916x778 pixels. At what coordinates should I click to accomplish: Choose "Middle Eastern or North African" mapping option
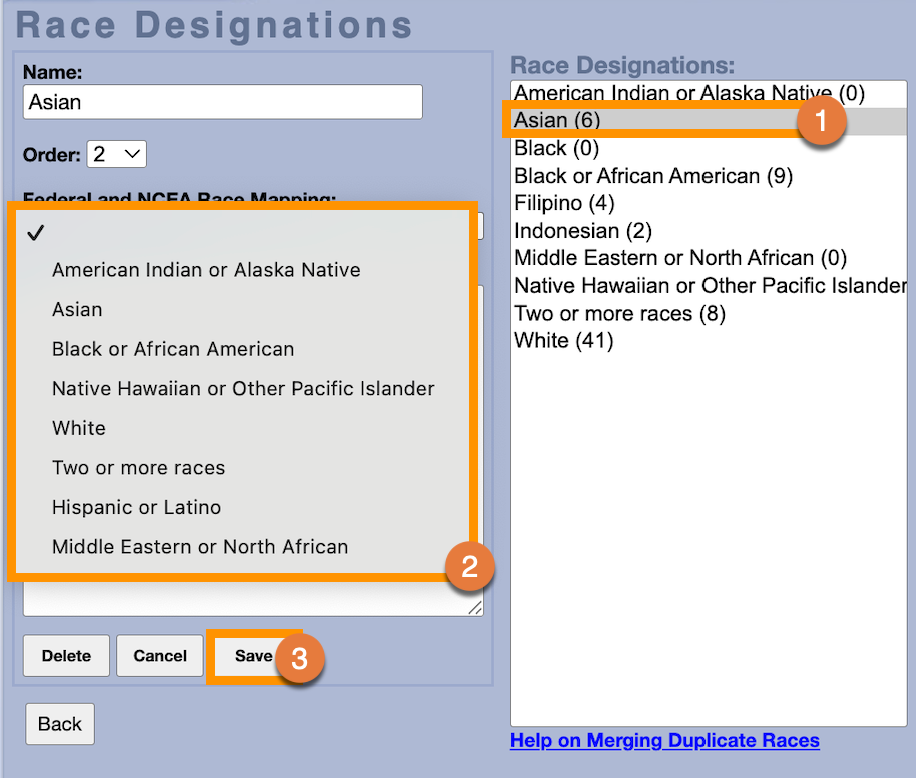(200, 547)
